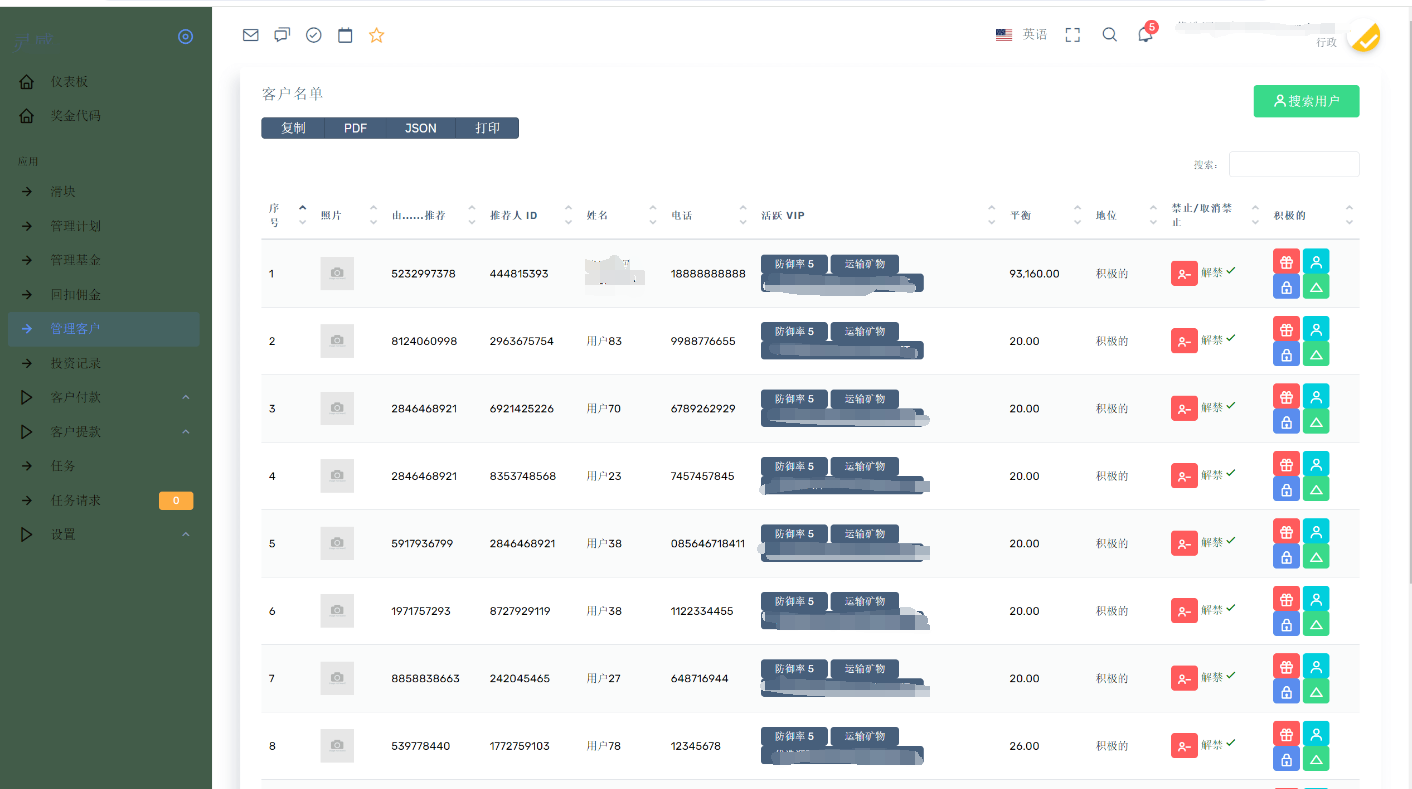Viewport: 1412px width, 789px height.
Task: Select 管理客户 in the sidebar
Action: click(x=104, y=329)
